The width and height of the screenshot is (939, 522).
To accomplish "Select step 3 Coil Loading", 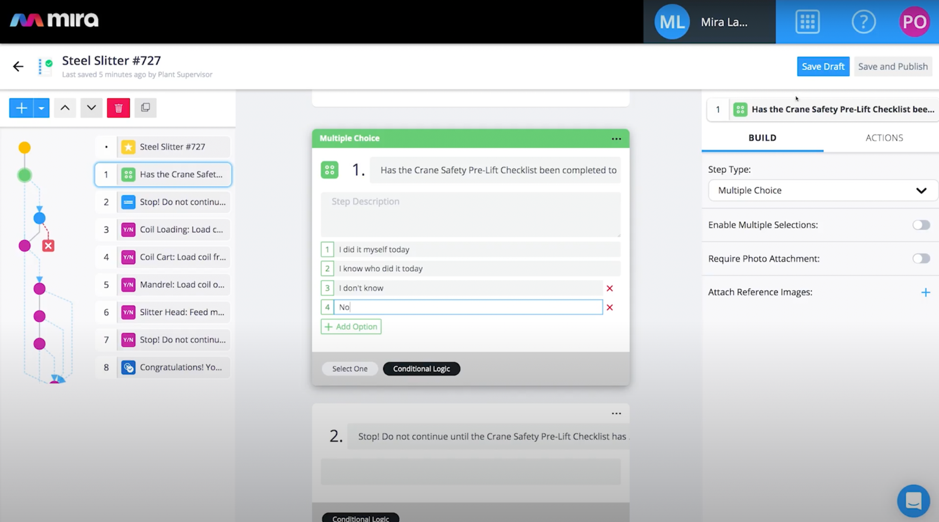I will tap(163, 229).
